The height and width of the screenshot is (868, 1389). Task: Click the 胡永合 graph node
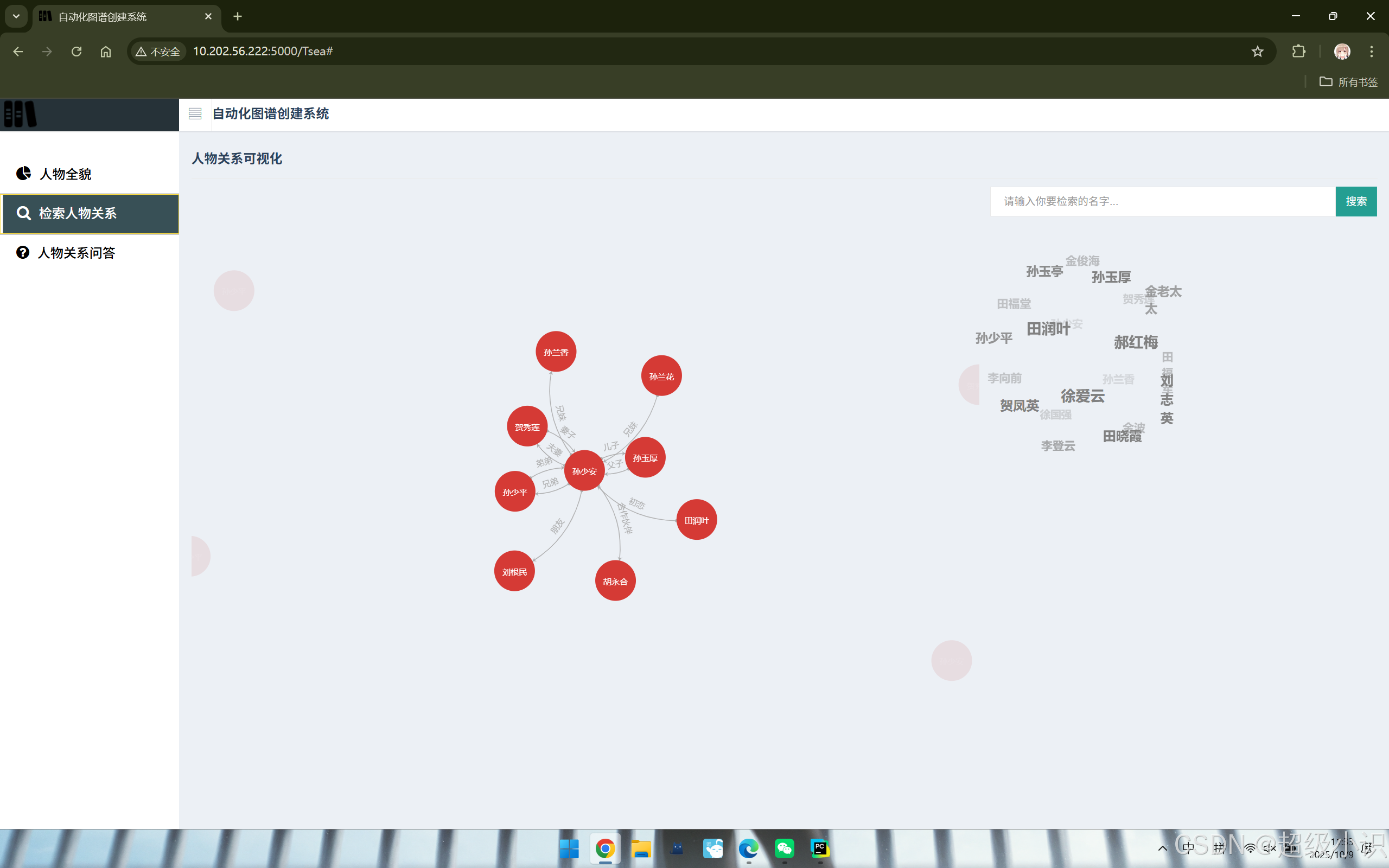tap(615, 581)
